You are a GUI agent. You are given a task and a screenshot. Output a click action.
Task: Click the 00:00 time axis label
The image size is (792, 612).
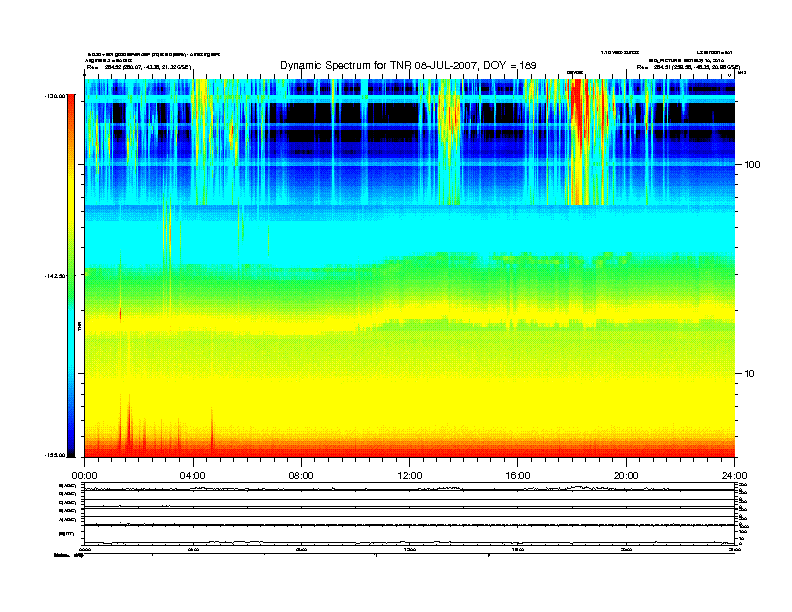(x=84, y=476)
